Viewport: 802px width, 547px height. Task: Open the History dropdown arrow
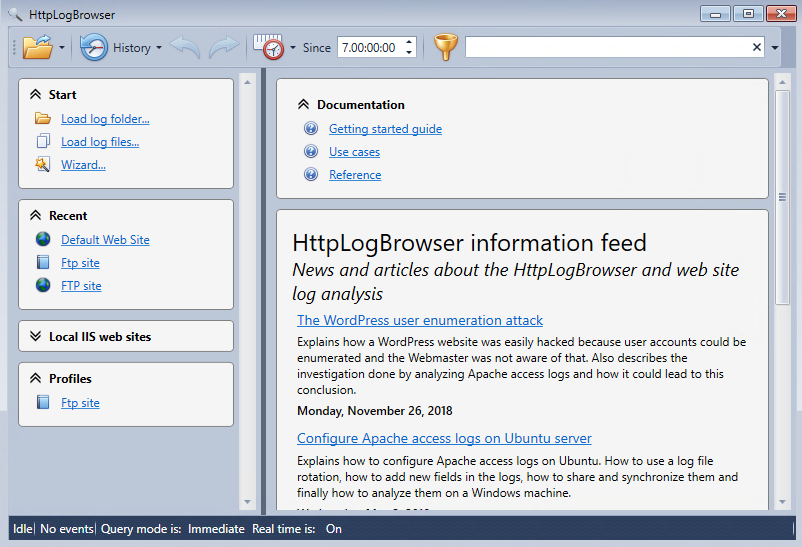[x=159, y=48]
